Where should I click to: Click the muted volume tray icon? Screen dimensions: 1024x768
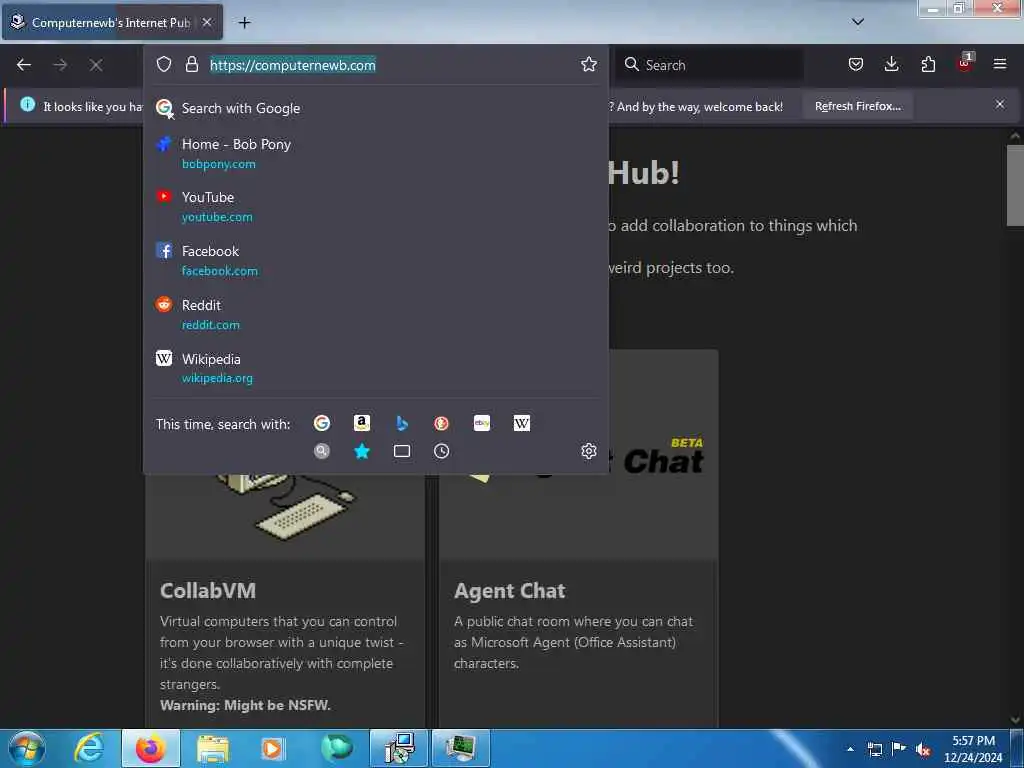[923, 749]
